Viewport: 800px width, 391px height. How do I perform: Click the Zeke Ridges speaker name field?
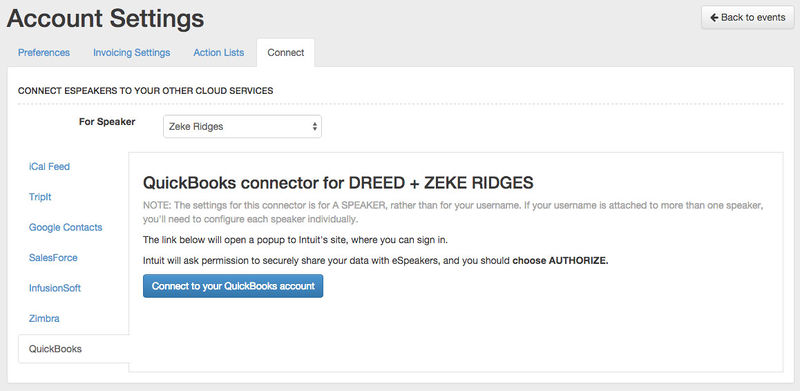(242, 127)
